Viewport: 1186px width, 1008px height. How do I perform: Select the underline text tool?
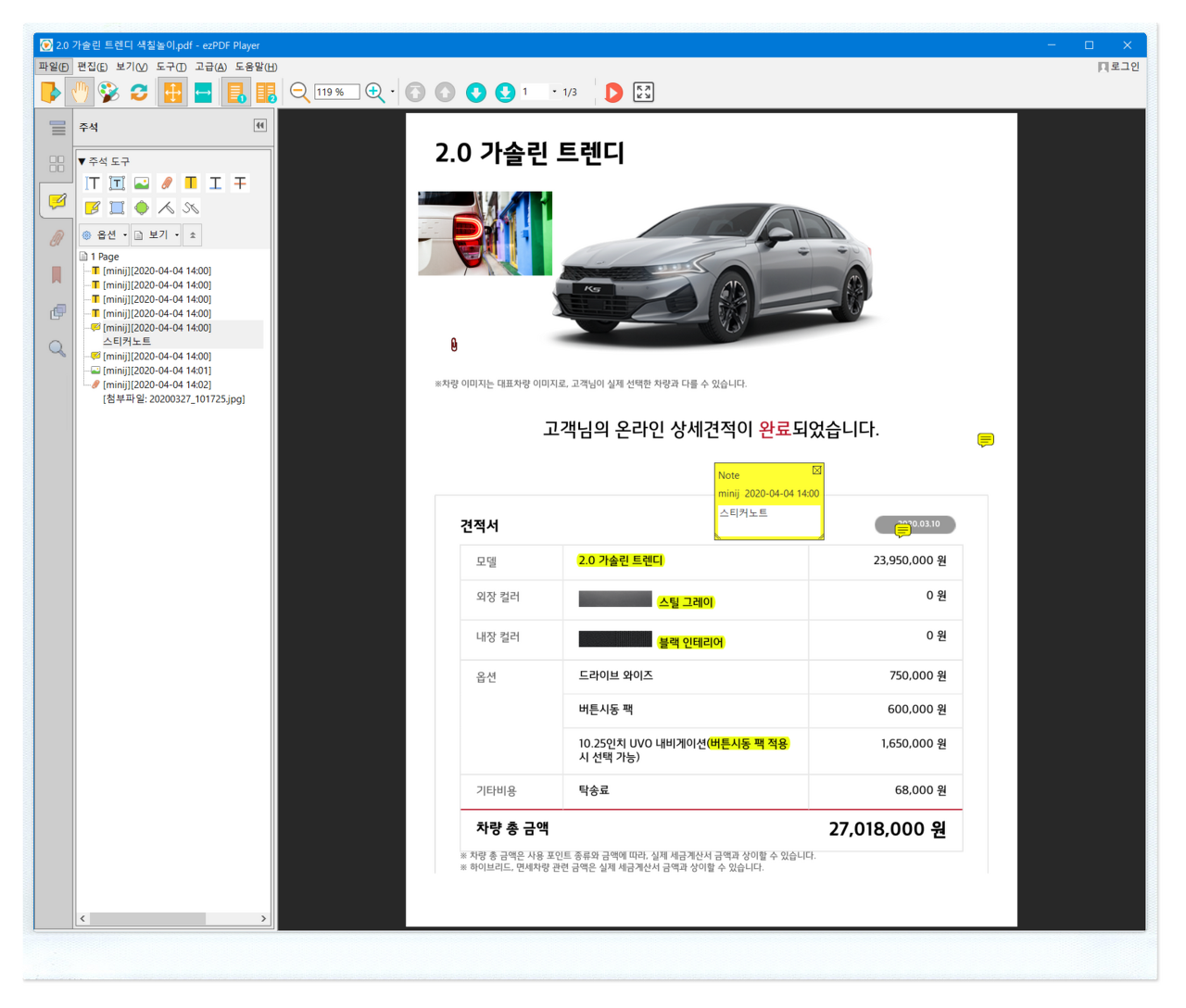coord(216,183)
